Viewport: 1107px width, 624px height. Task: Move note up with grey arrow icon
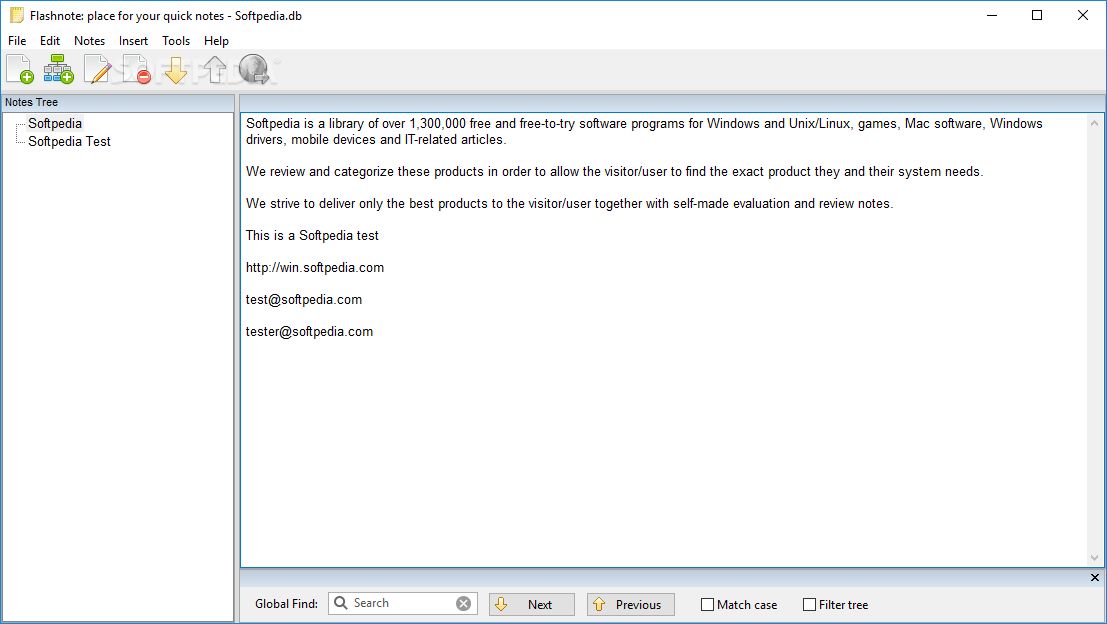(x=215, y=70)
